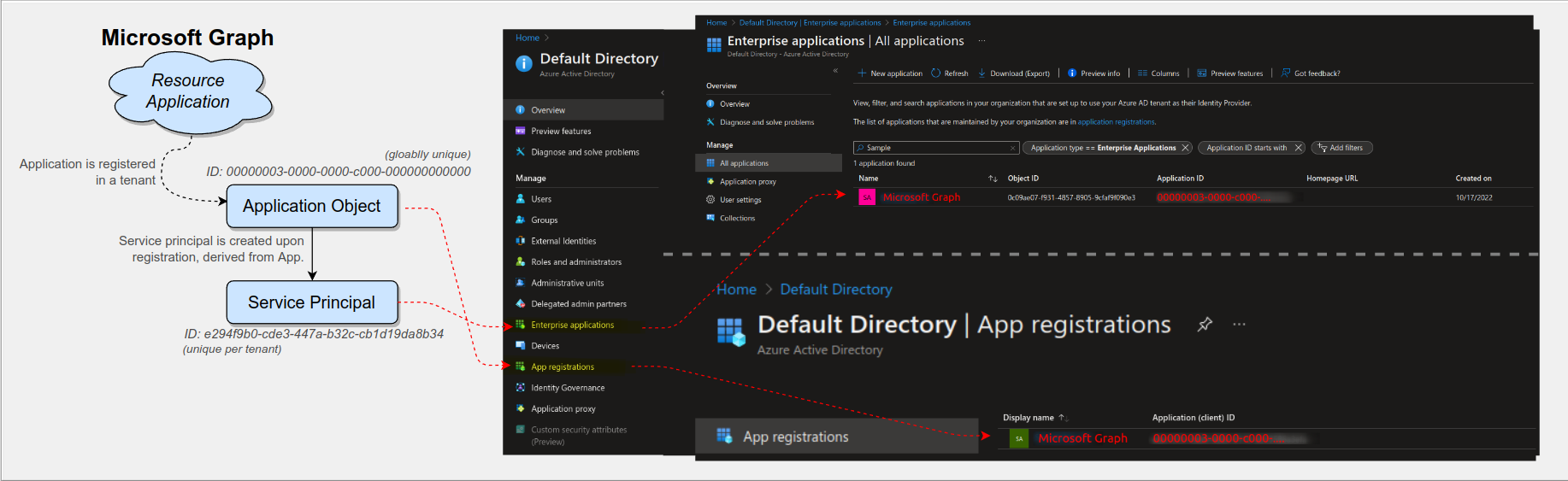Open Custom security attributes (Preview)
1568x481 pixels.
pos(579,436)
